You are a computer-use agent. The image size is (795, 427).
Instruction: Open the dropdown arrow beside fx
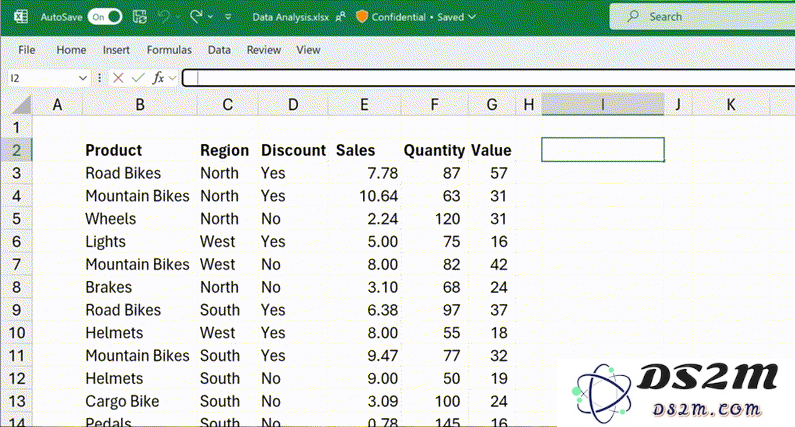coord(172,78)
